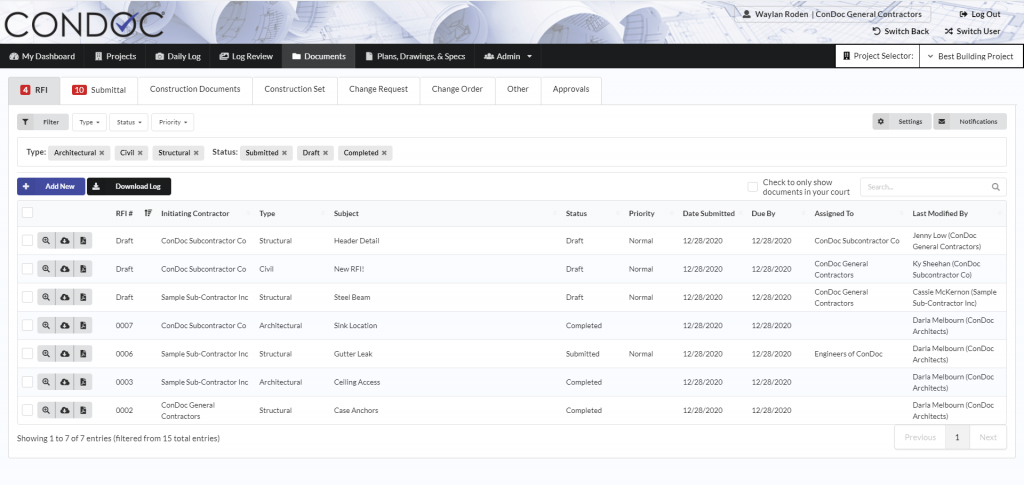
Task: Click the cloud download icon for New RFI! row
Action: point(65,269)
